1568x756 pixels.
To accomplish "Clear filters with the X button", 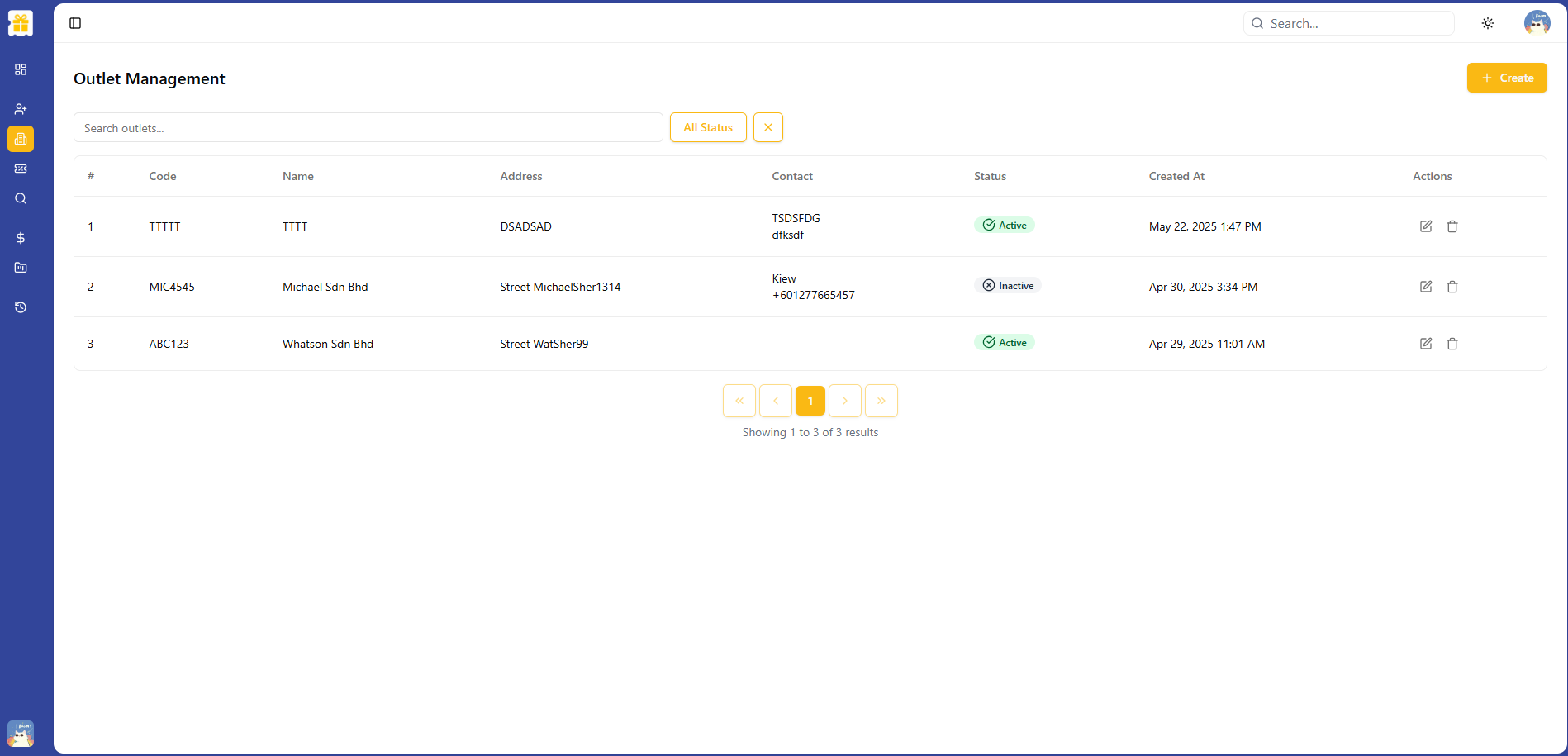I will click(767, 127).
